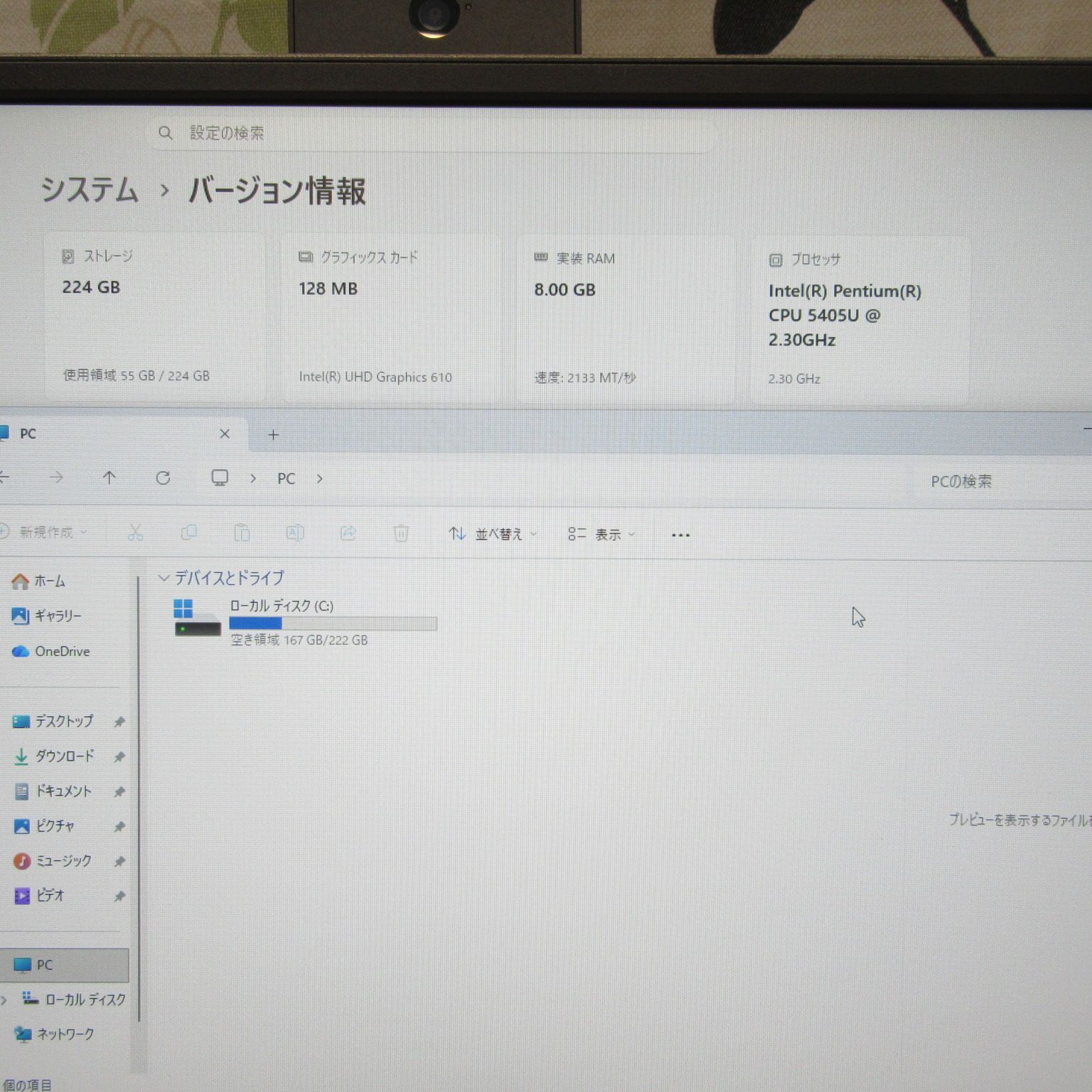Open the ピクチャ quick access folder
The image size is (1092, 1092).
(x=45, y=825)
